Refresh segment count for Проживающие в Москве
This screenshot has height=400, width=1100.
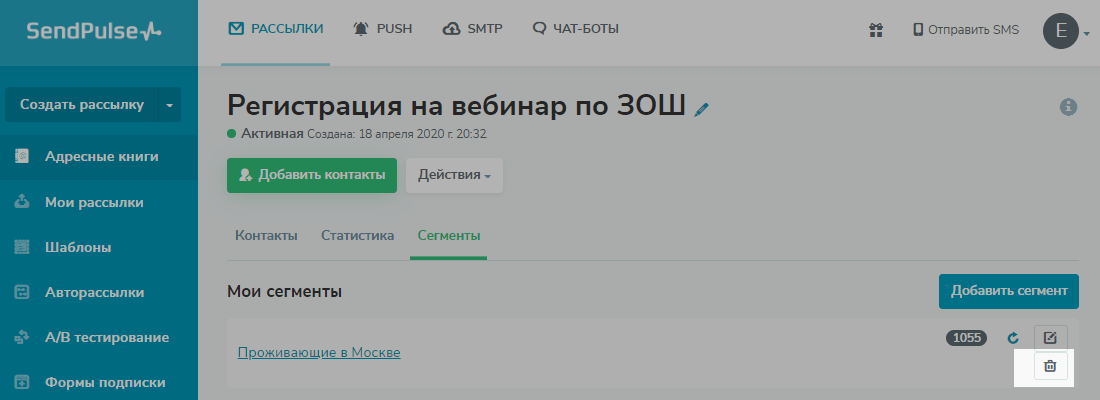[1013, 338]
